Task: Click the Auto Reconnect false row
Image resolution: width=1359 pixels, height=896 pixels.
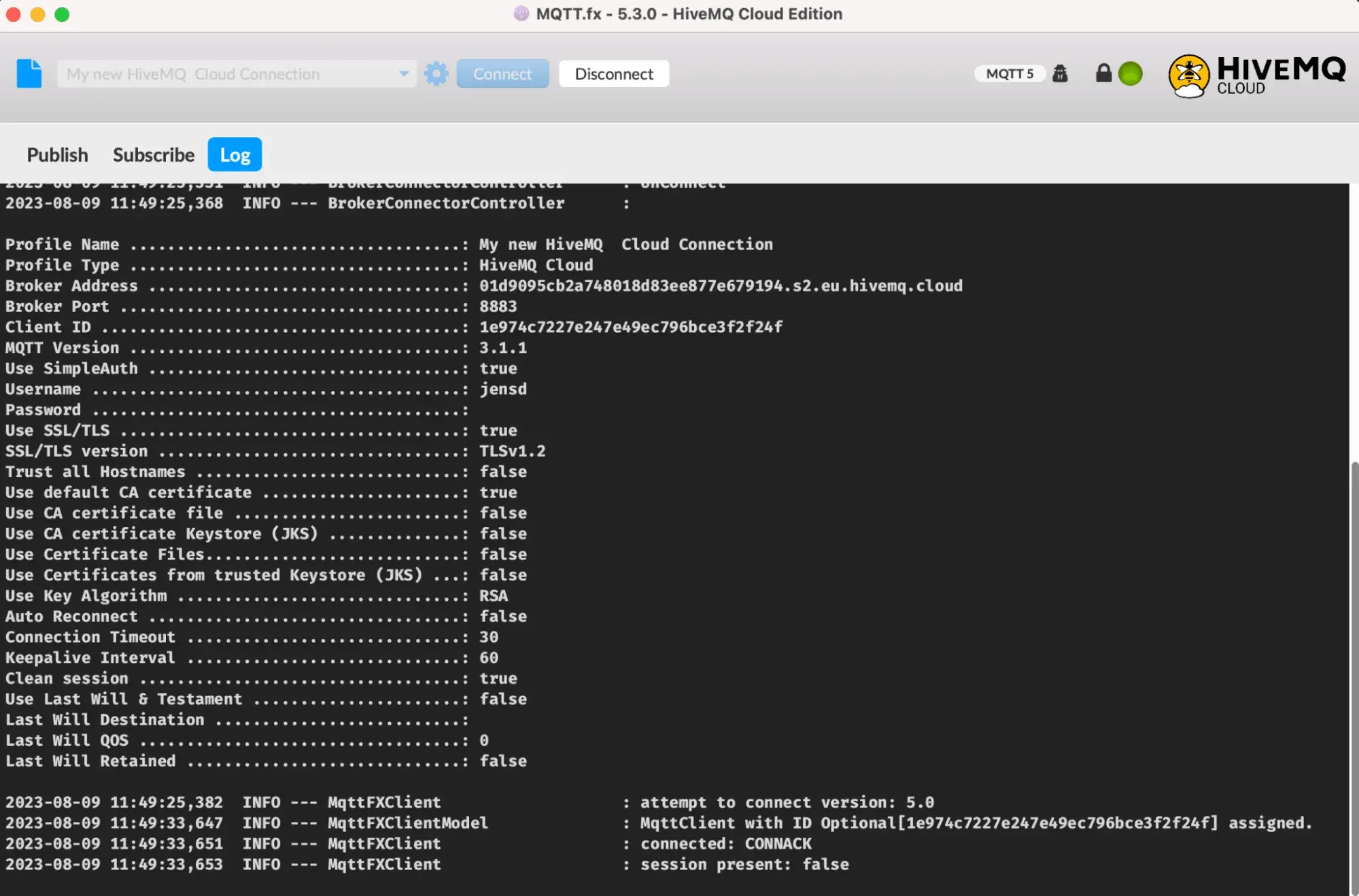Action: click(266, 617)
